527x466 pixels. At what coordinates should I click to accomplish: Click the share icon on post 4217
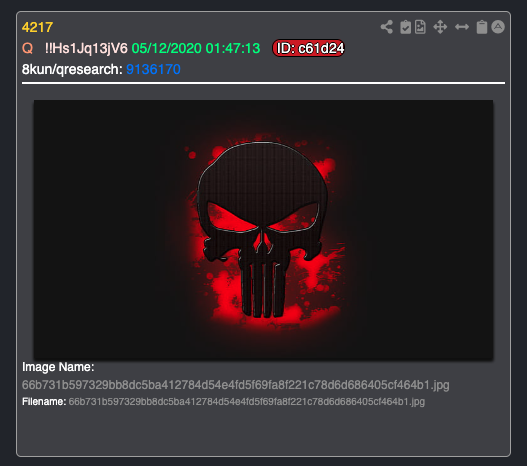[x=387, y=27]
